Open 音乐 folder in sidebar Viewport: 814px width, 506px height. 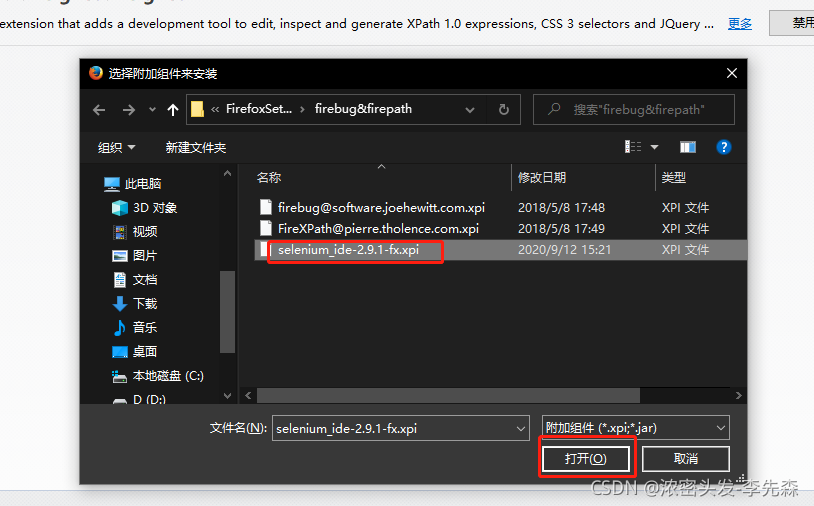click(145, 327)
